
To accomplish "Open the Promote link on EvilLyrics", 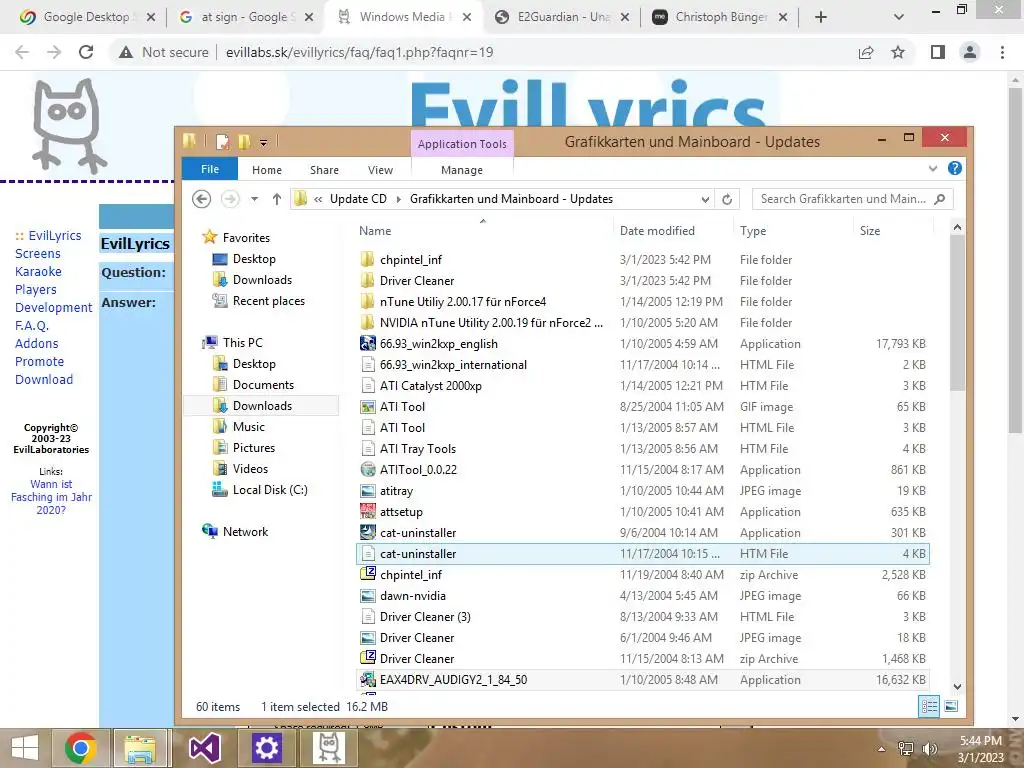I will pos(39,361).
